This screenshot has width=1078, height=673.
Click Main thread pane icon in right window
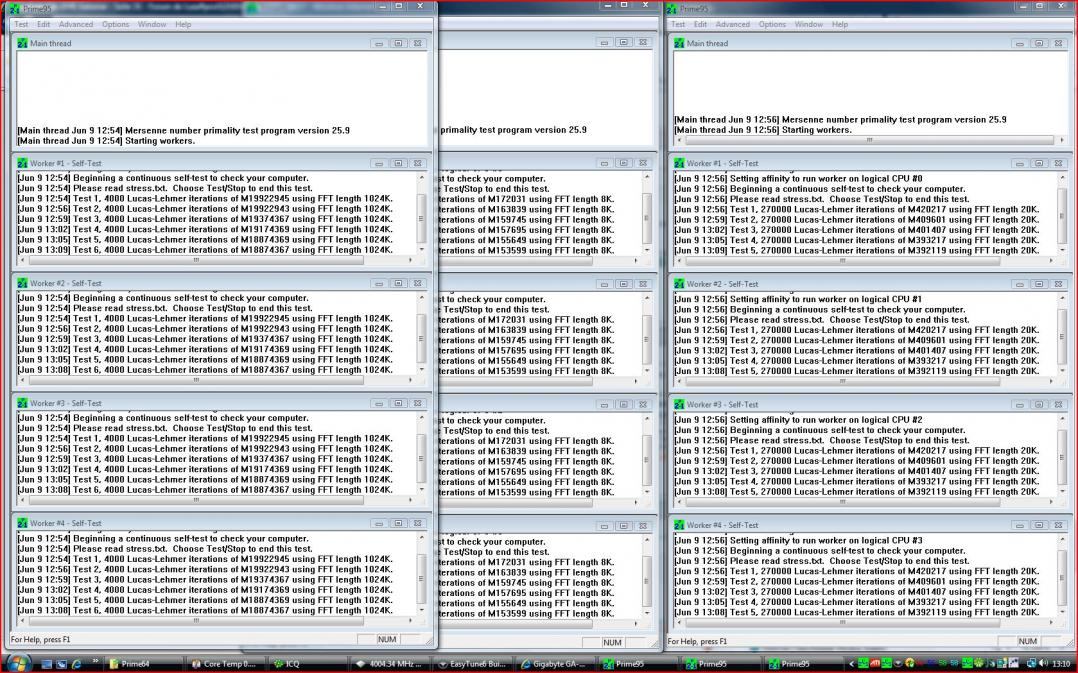[x=679, y=43]
